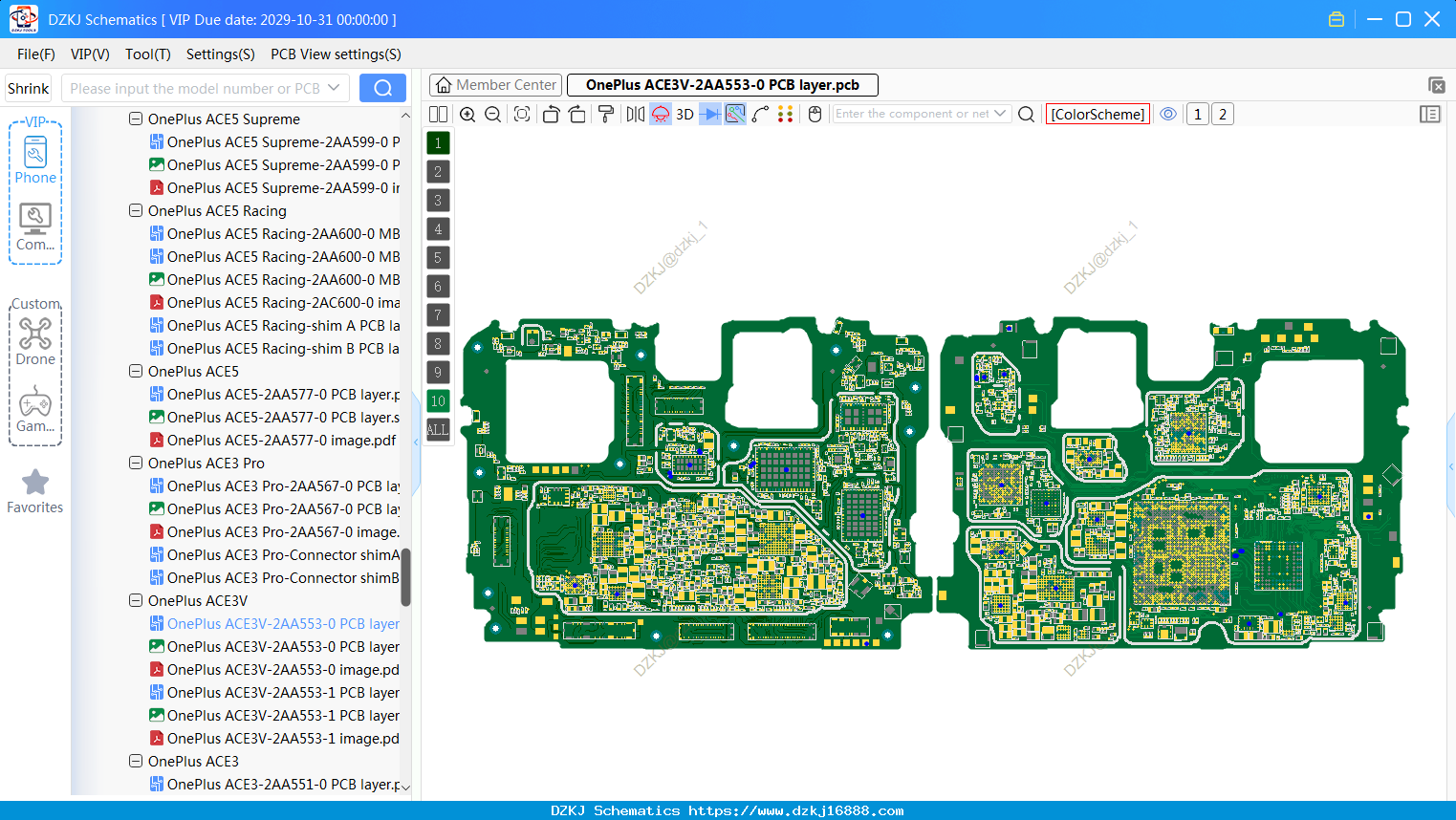Select PCB layer 3
Viewport: 1456px width, 820px height.
click(438, 201)
